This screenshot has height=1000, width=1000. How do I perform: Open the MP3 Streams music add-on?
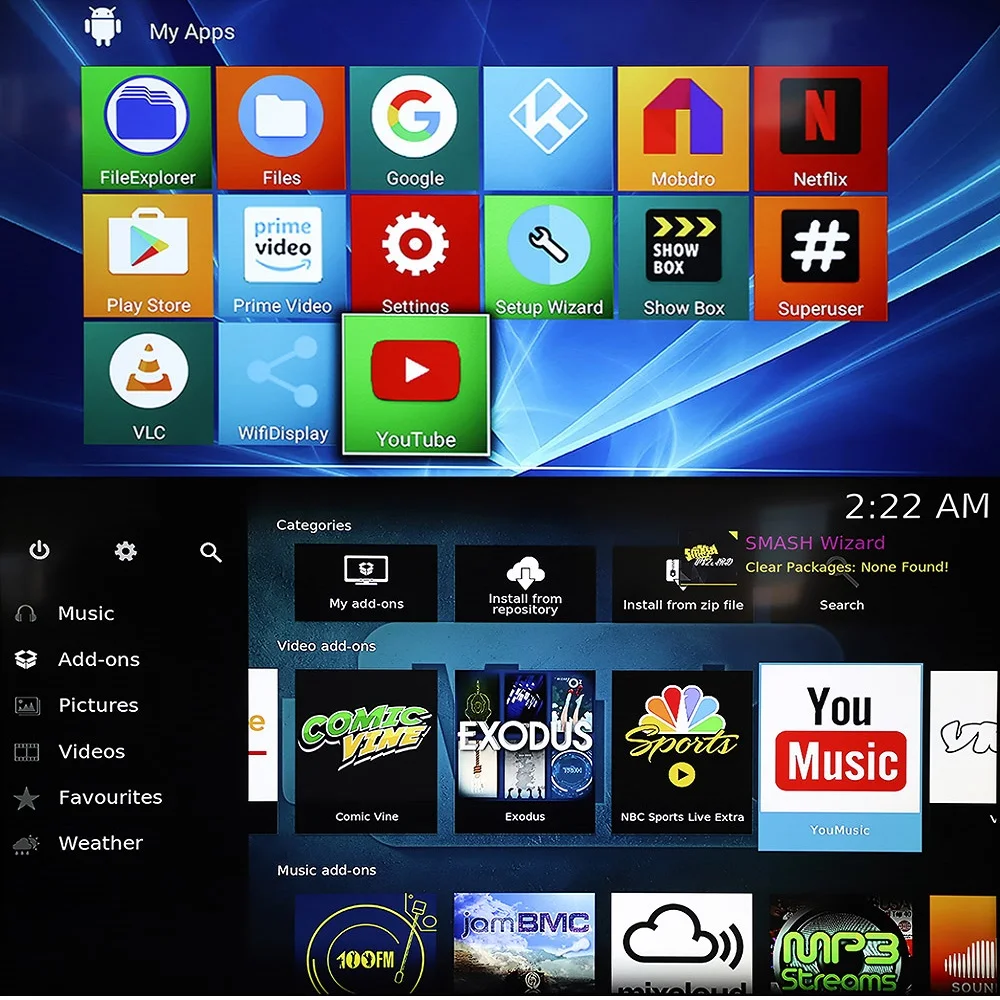point(841,944)
